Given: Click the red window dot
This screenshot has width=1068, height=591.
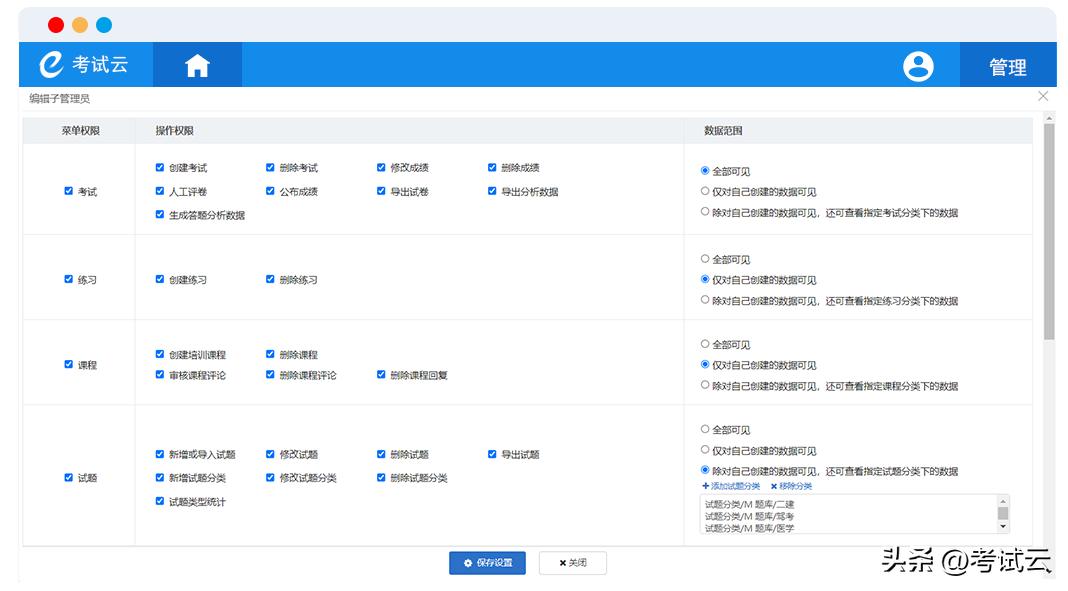Looking at the screenshot, I should [56, 25].
